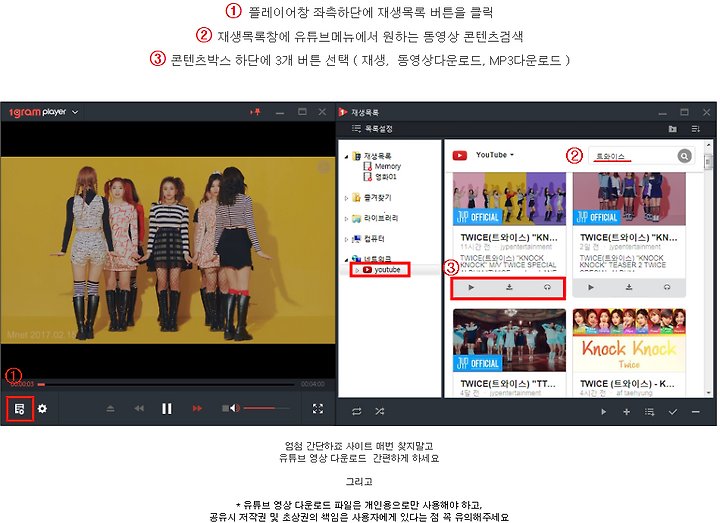Toggle repeat mode in the playlist window

[357, 412]
